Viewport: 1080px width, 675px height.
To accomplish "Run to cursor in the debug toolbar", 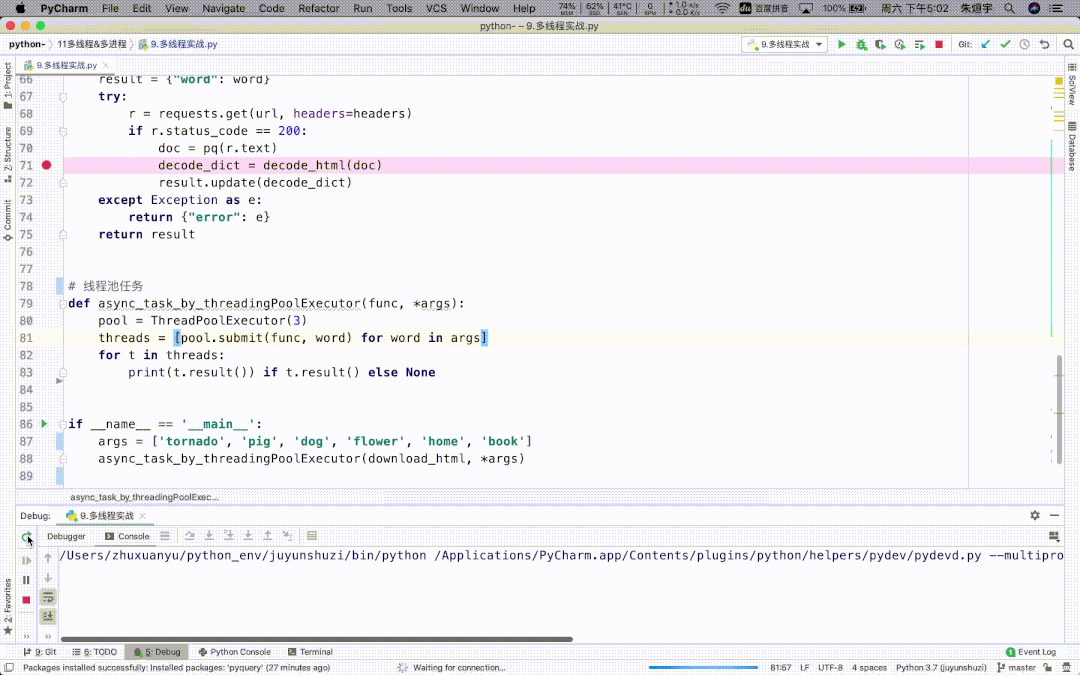I will pyautogui.click(x=287, y=536).
